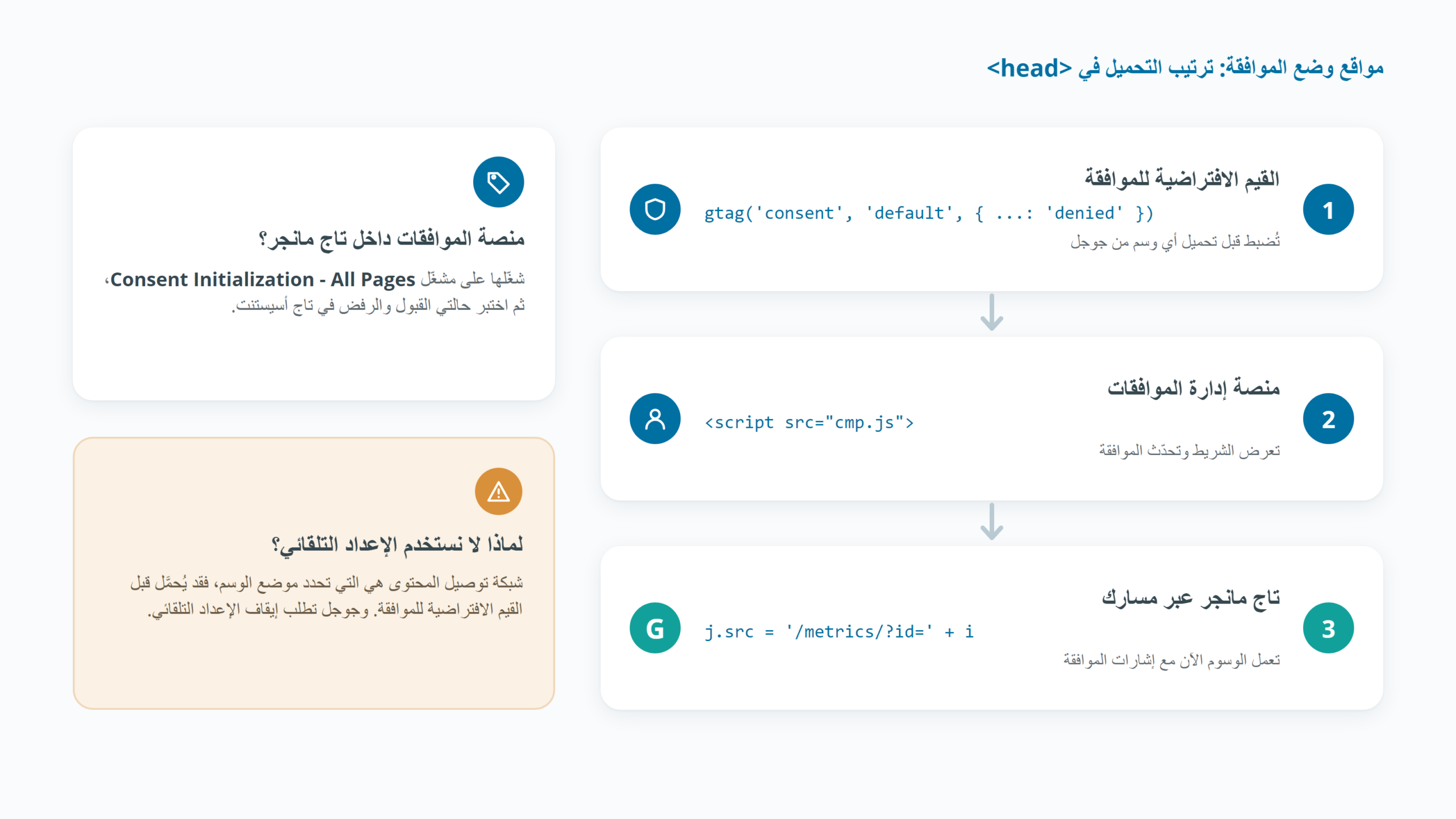
Task: Click the heading القيم الافتراضية للموافقة
Action: [x=1181, y=179]
